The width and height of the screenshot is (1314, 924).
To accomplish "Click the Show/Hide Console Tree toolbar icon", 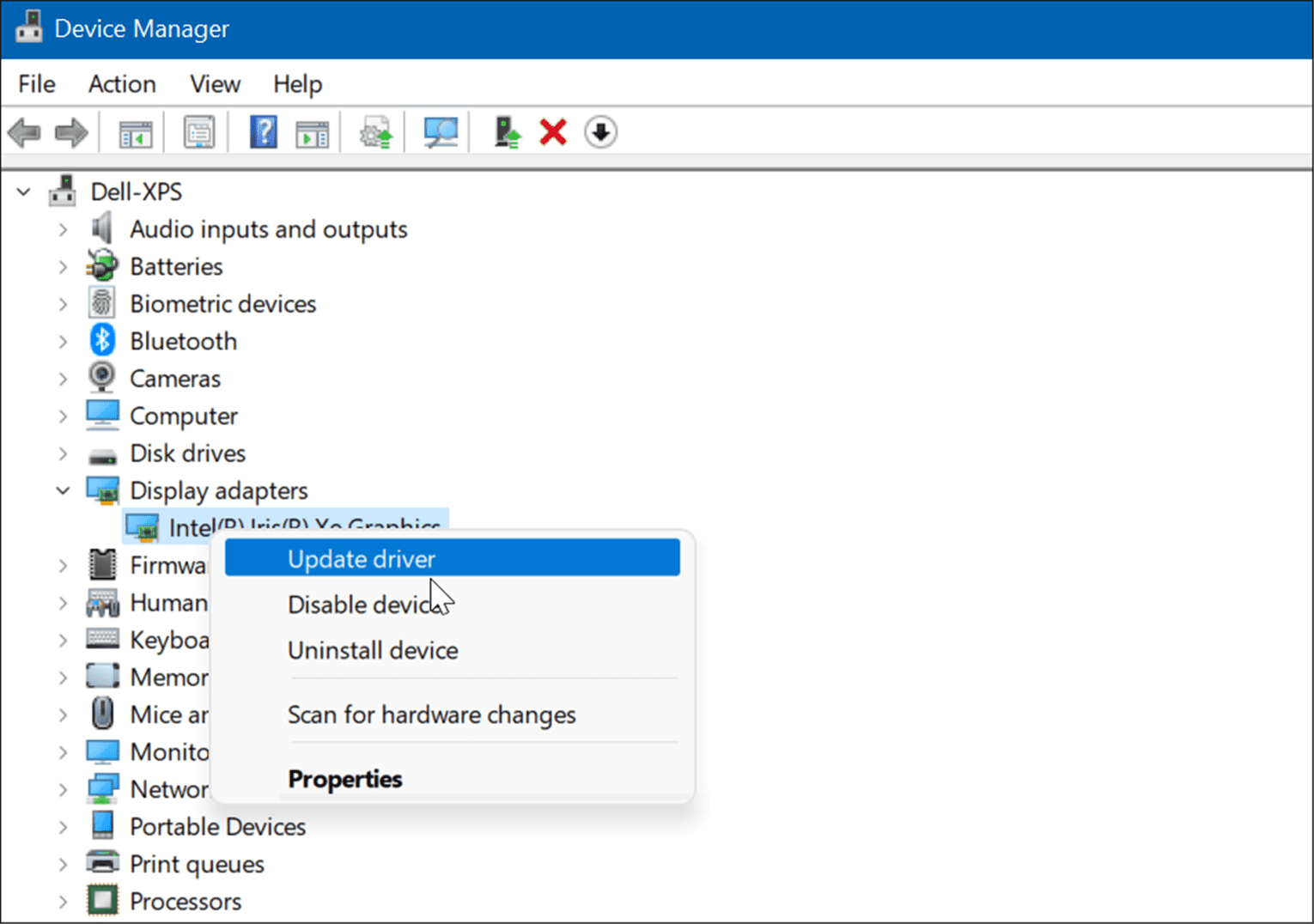I will [x=135, y=131].
